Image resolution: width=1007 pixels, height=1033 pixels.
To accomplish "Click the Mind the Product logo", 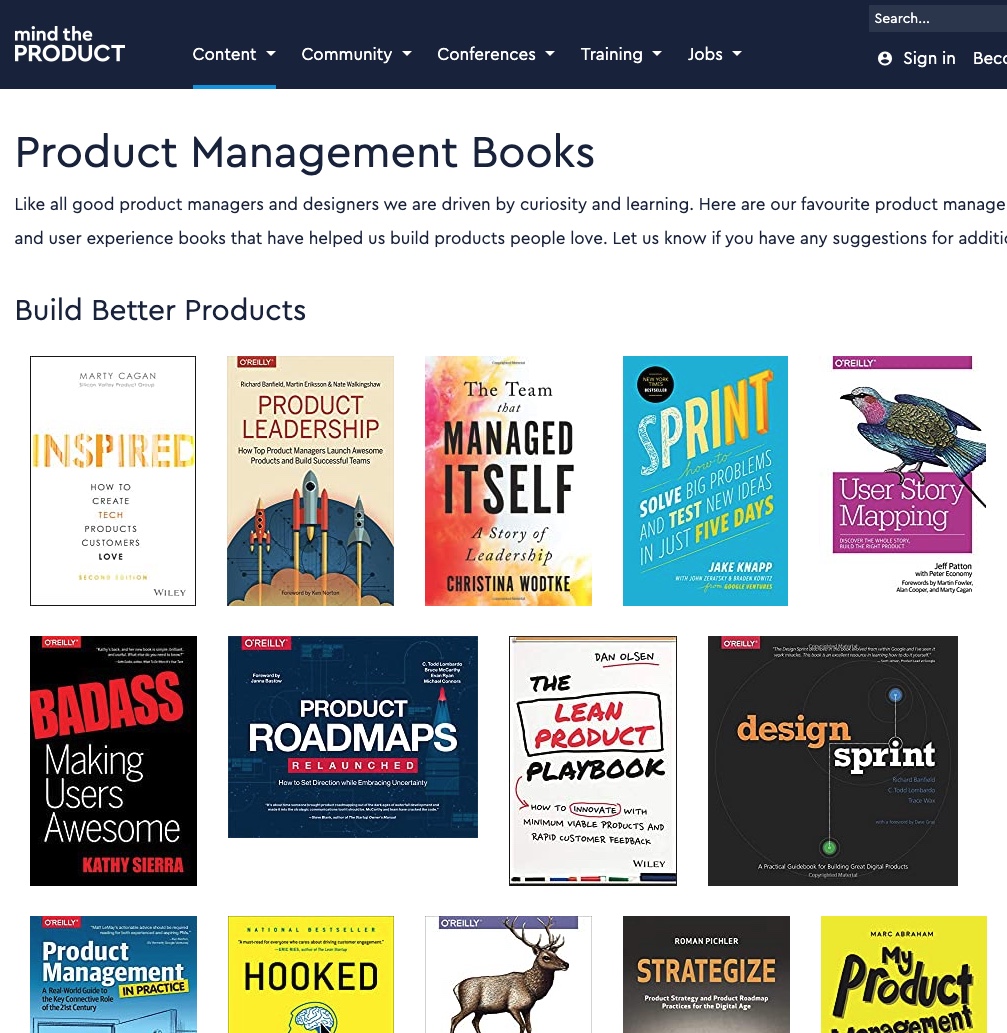I will tap(70, 44).
